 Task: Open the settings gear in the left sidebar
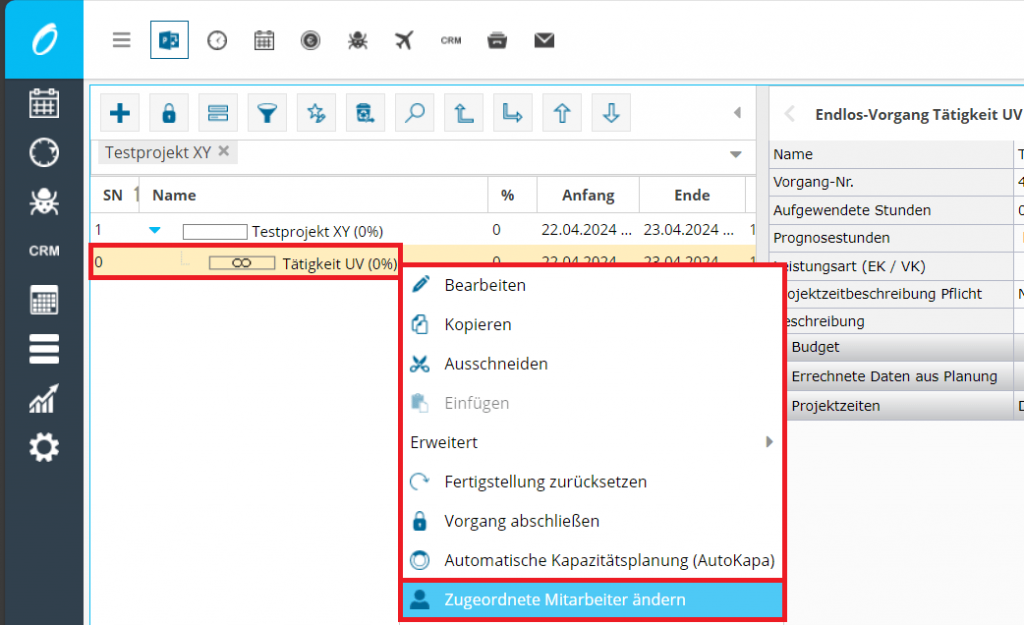pos(43,448)
